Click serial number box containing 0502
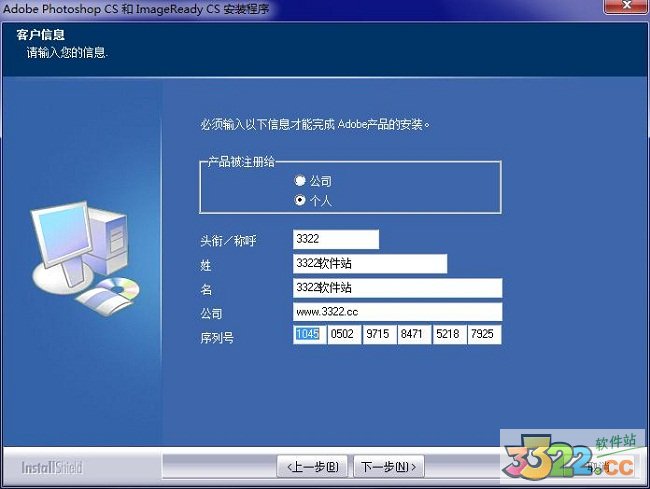 point(344,334)
